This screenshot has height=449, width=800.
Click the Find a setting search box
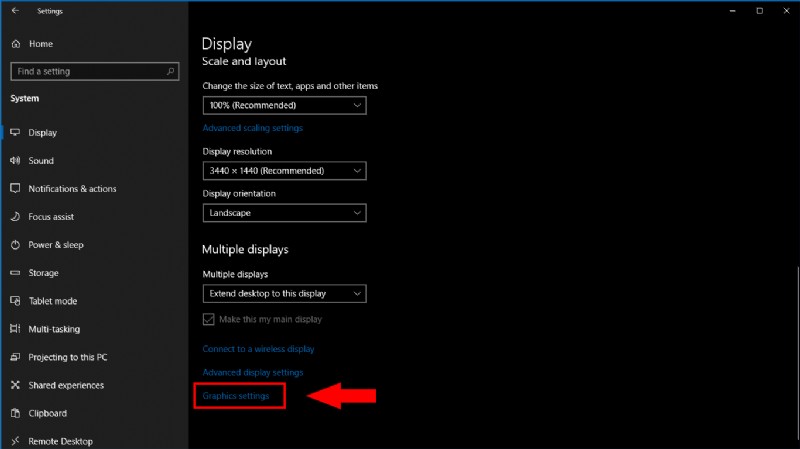[94, 71]
